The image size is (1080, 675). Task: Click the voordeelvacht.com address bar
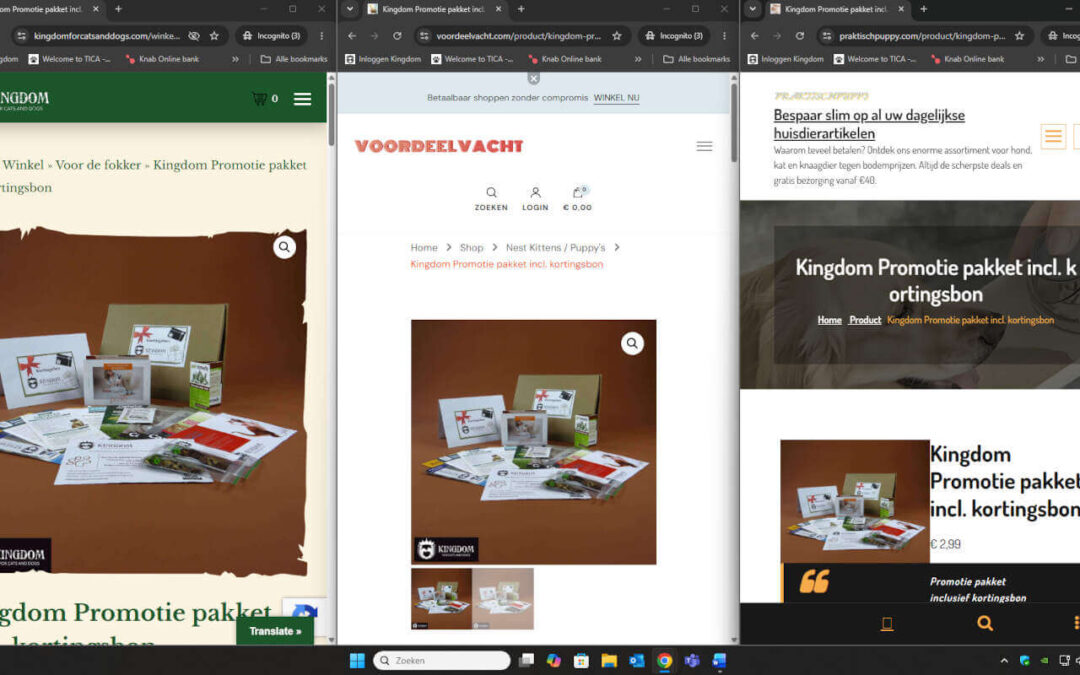pyautogui.click(x=519, y=36)
